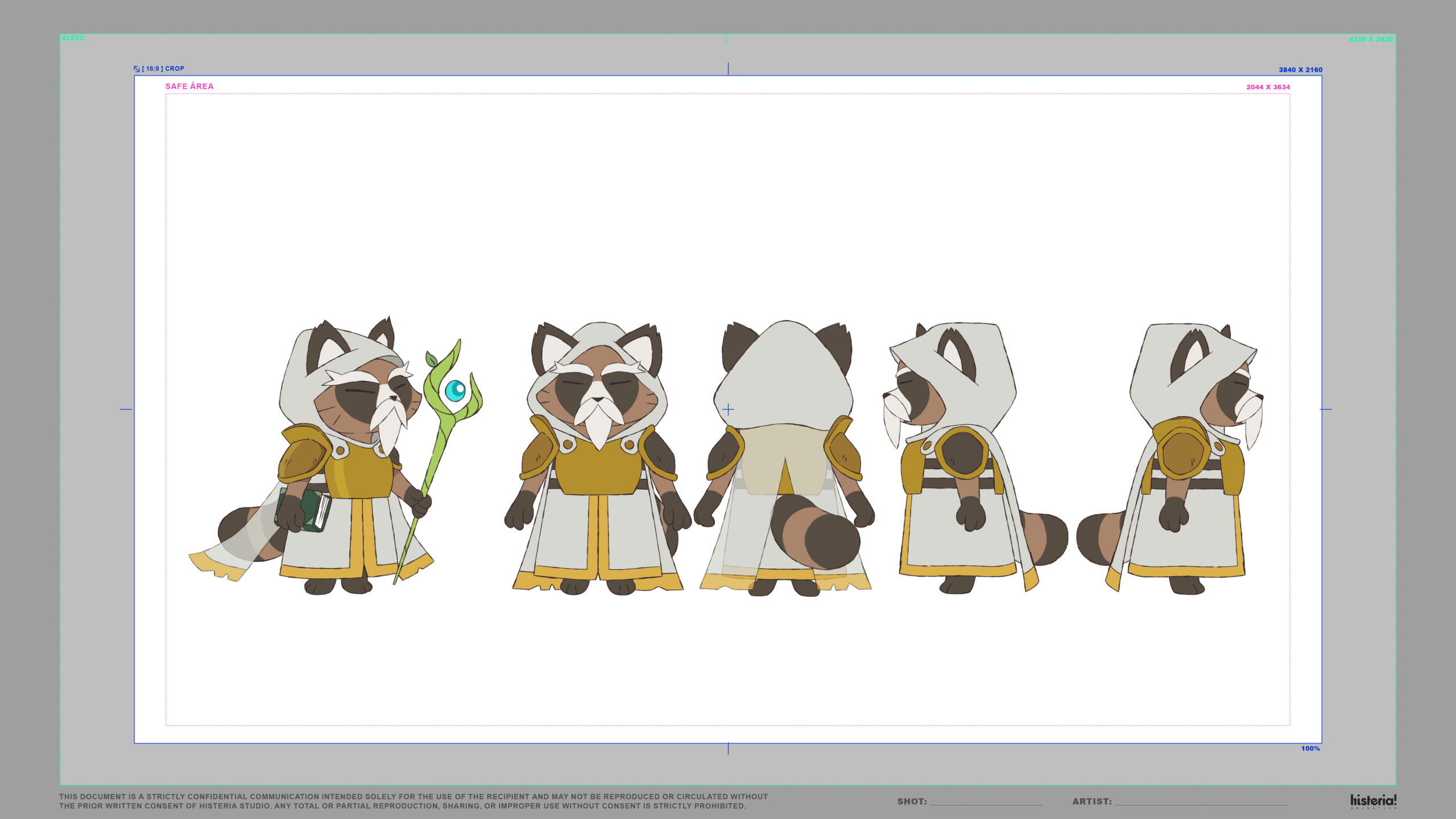Click the 2044 X 3634 safe area text
Image resolution: width=1456 pixels, height=819 pixels.
tap(1268, 87)
